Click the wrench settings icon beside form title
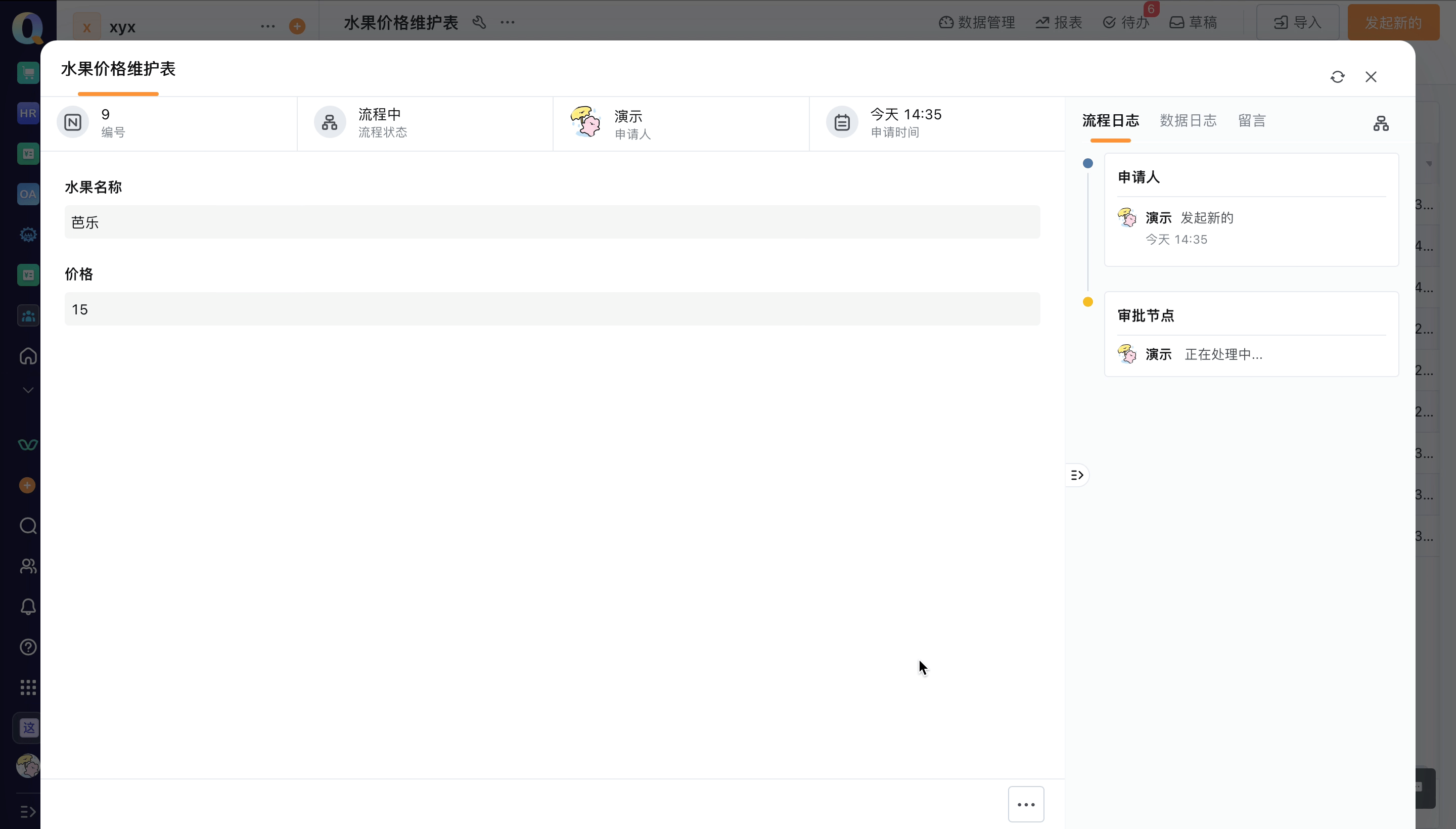Screen dimensions: 1456x829 [479, 22]
